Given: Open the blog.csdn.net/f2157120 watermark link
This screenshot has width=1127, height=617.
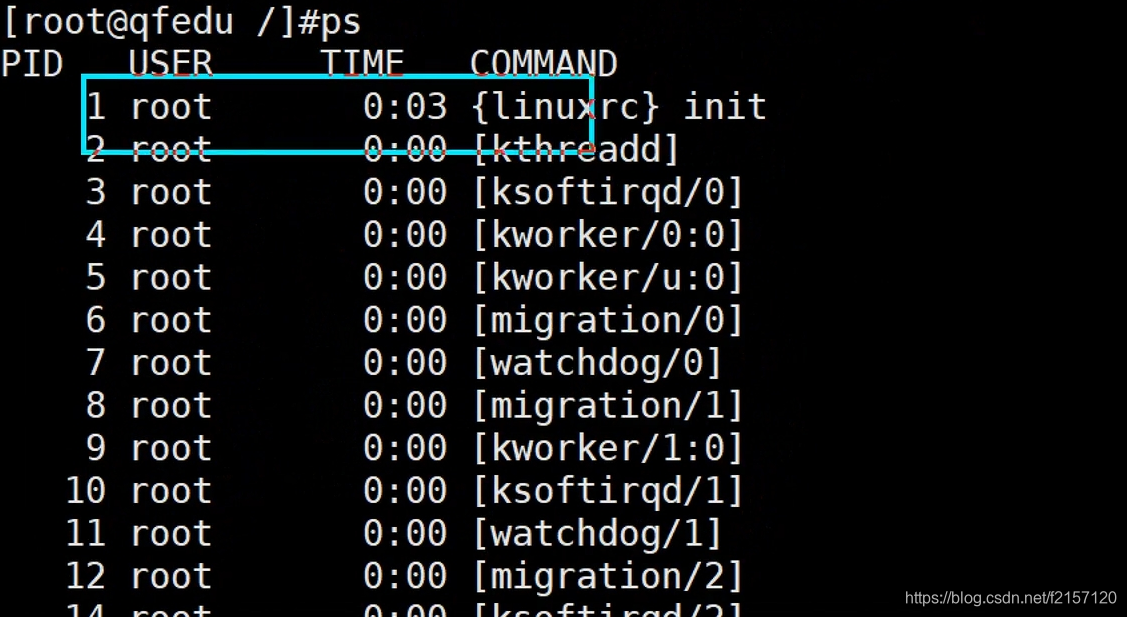Looking at the screenshot, I should pyautogui.click(x=1012, y=598).
